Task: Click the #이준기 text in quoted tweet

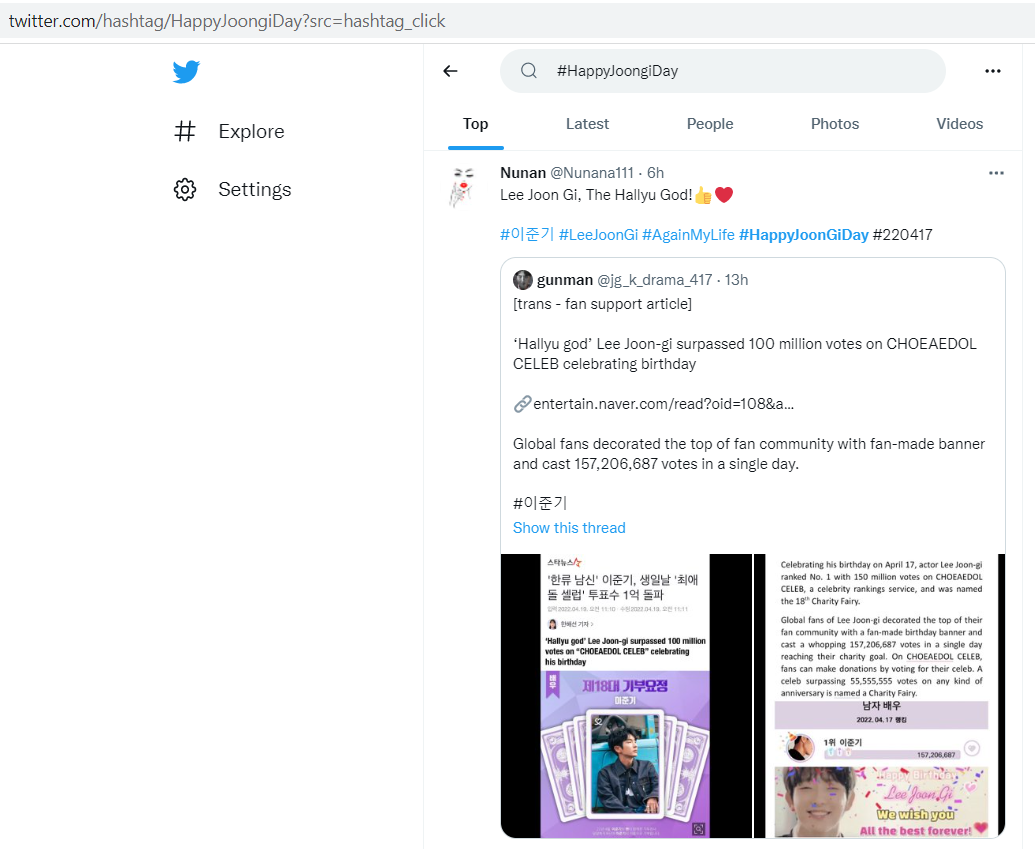Action: click(x=540, y=503)
